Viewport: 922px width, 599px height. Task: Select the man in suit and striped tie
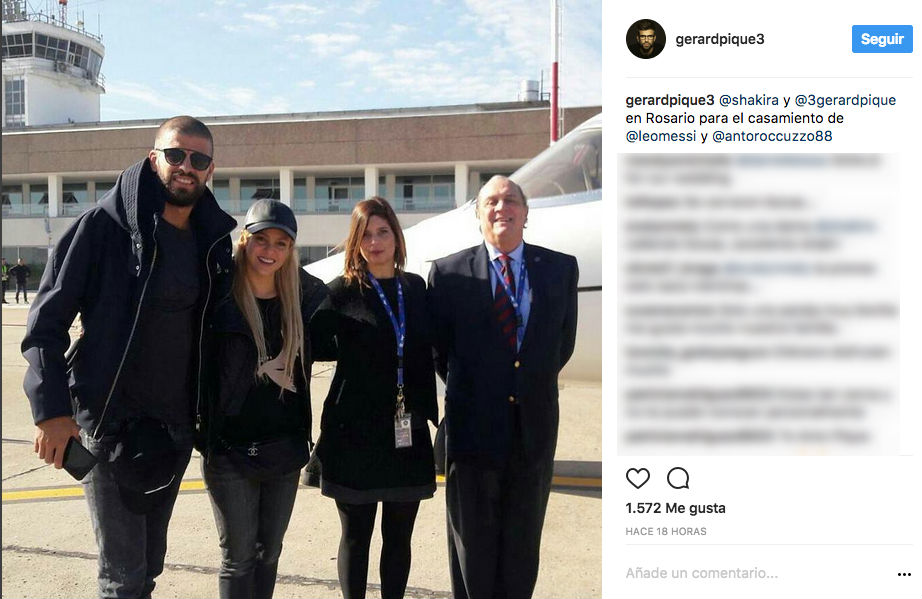(505, 388)
